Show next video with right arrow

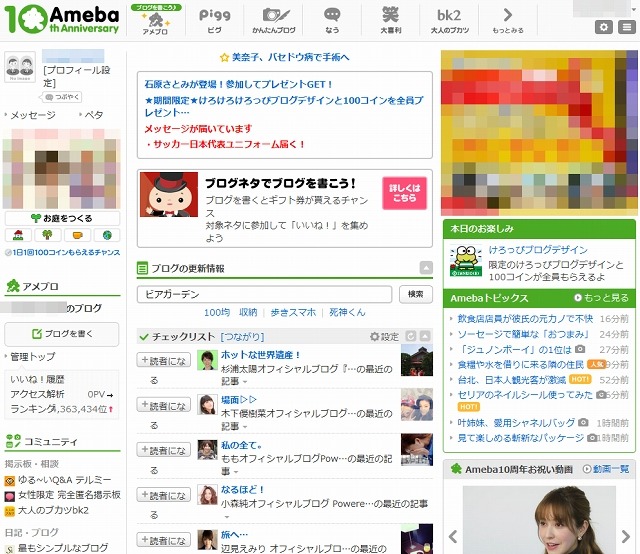[x=626, y=536]
